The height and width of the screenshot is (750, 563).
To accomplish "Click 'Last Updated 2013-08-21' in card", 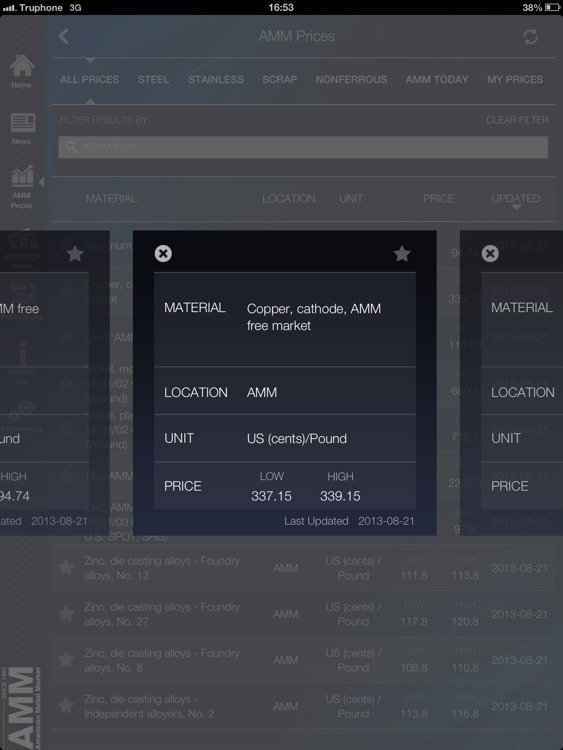I will coord(349,521).
